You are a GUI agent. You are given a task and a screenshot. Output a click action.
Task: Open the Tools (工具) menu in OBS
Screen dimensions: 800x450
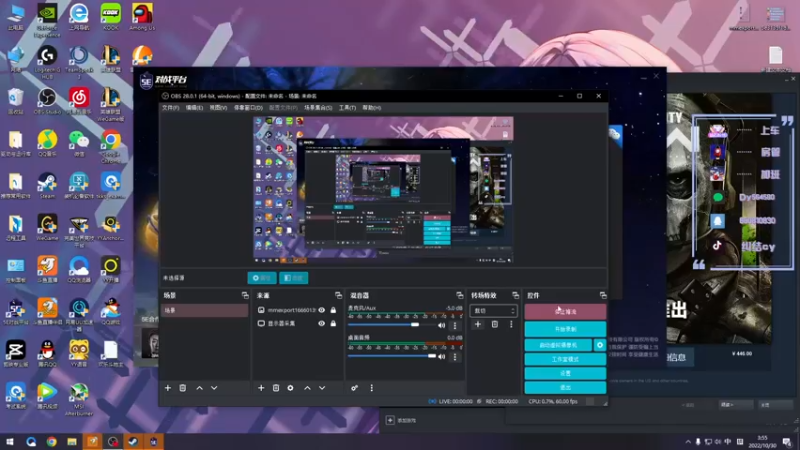click(347, 108)
